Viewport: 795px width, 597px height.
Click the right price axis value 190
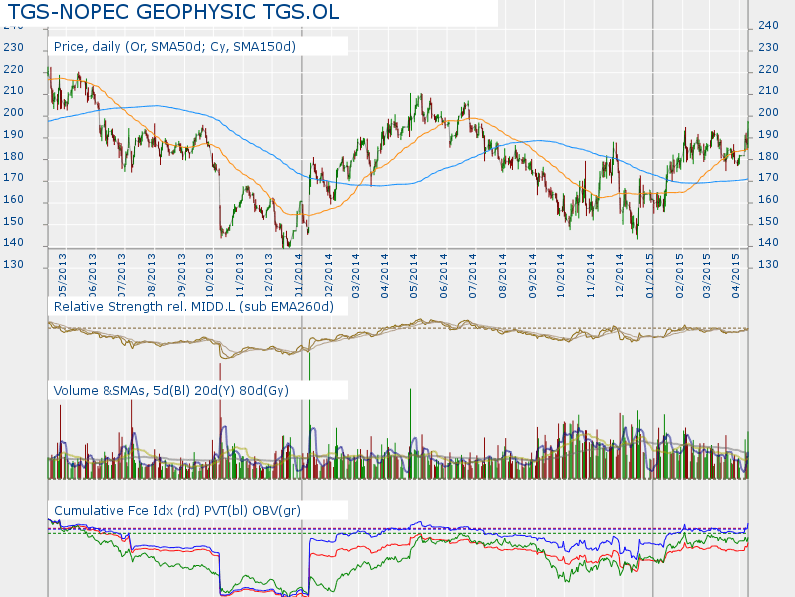(x=768, y=134)
